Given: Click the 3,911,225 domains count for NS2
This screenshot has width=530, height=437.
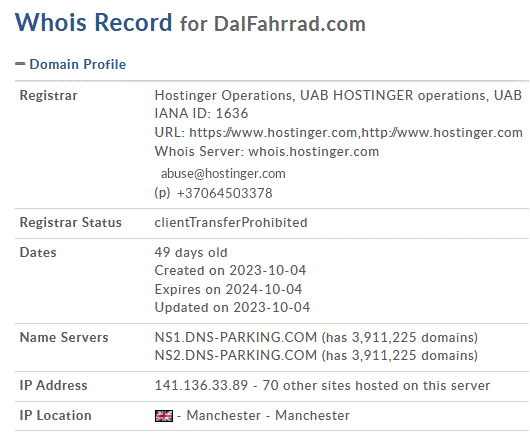Looking at the screenshot, I should click(415, 356).
